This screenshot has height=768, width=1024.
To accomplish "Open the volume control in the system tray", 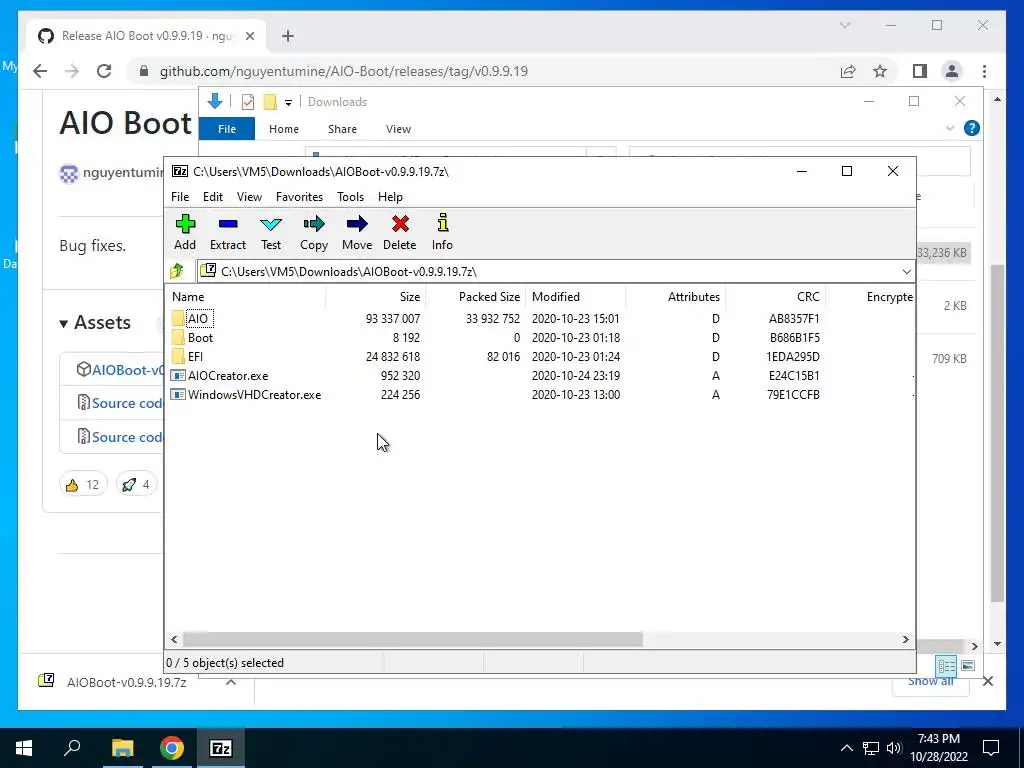I will point(894,748).
